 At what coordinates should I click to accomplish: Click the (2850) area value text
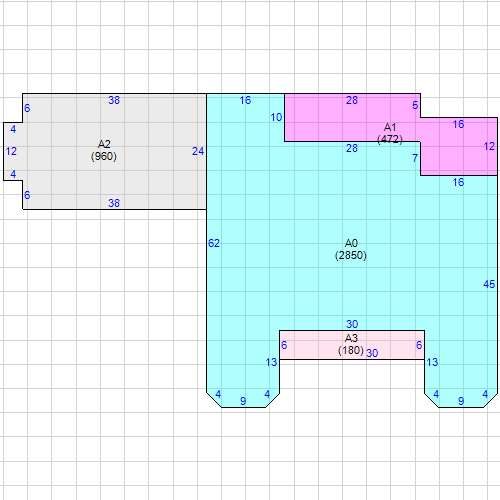(351, 255)
